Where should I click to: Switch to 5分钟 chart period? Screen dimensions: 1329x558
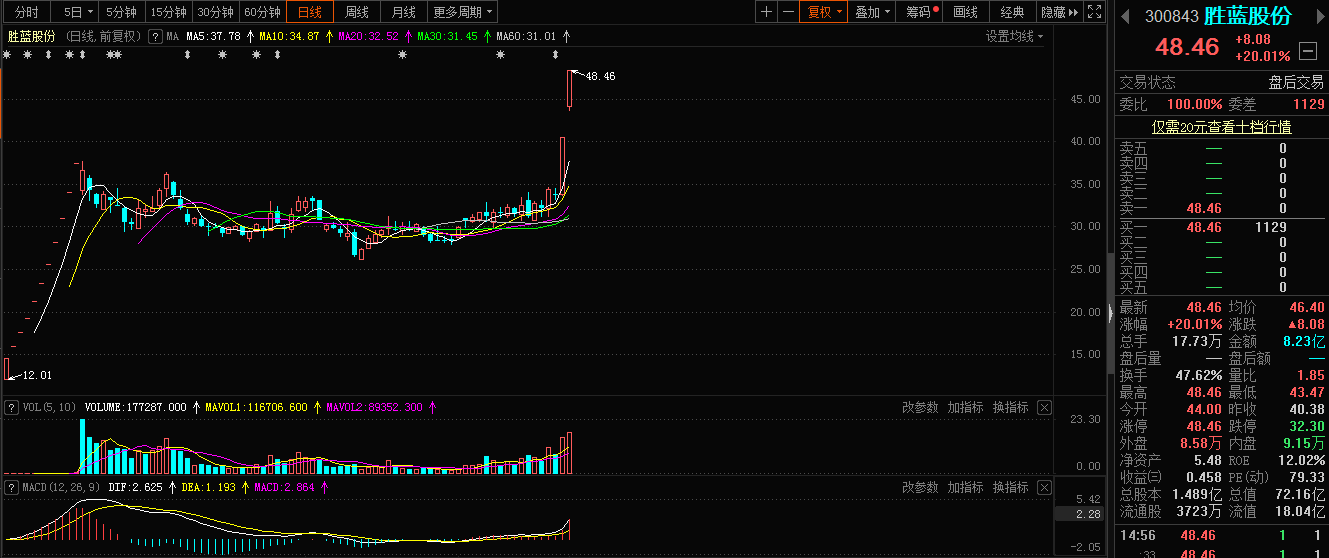121,12
